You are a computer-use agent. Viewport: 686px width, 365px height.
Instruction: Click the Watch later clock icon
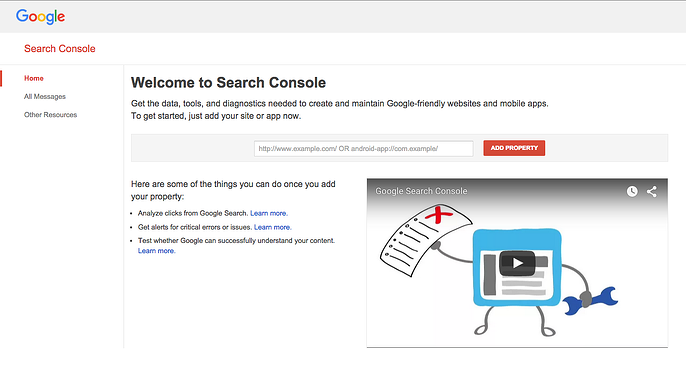(632, 191)
